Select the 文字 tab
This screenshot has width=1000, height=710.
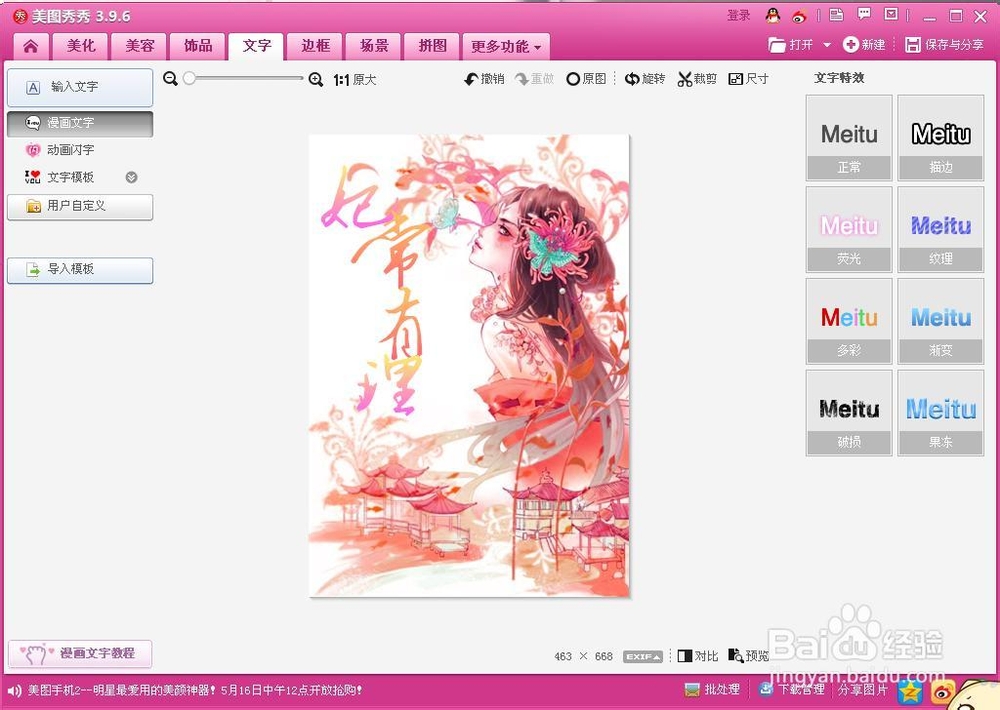[256, 46]
